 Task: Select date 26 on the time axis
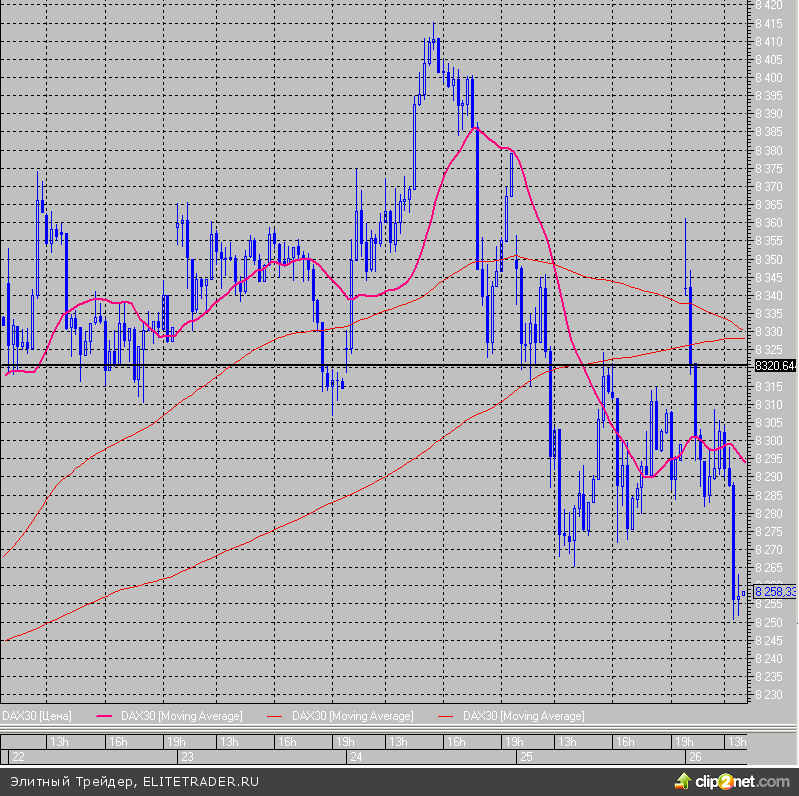pos(695,758)
